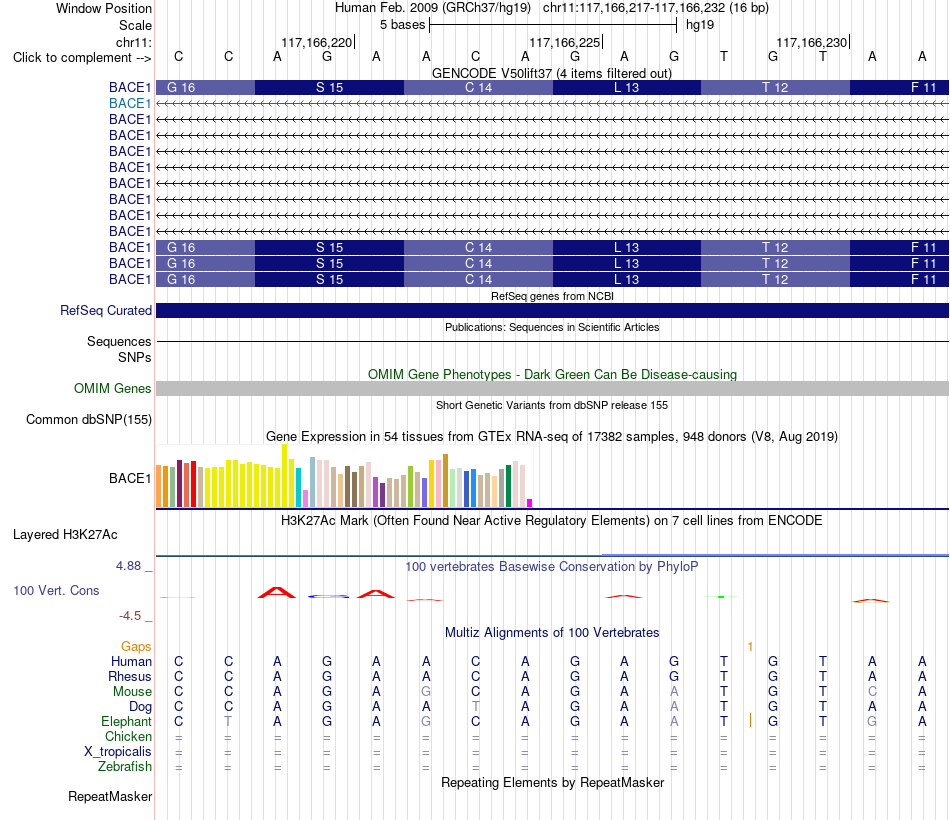Click 'Multiz Alignments of 100 Vertebrates' title
Screen dimensions: 950x820
(x=552, y=633)
